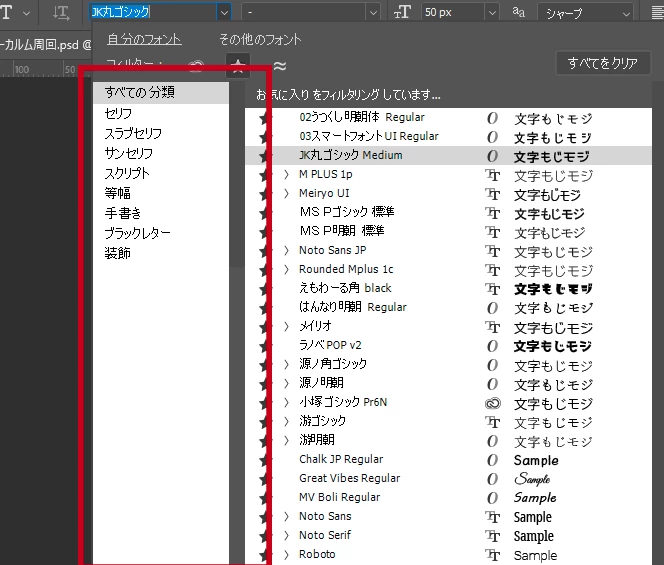Click OpenType icon for 源ノ角ゴシック
The image size is (664, 565).
tap(492, 365)
